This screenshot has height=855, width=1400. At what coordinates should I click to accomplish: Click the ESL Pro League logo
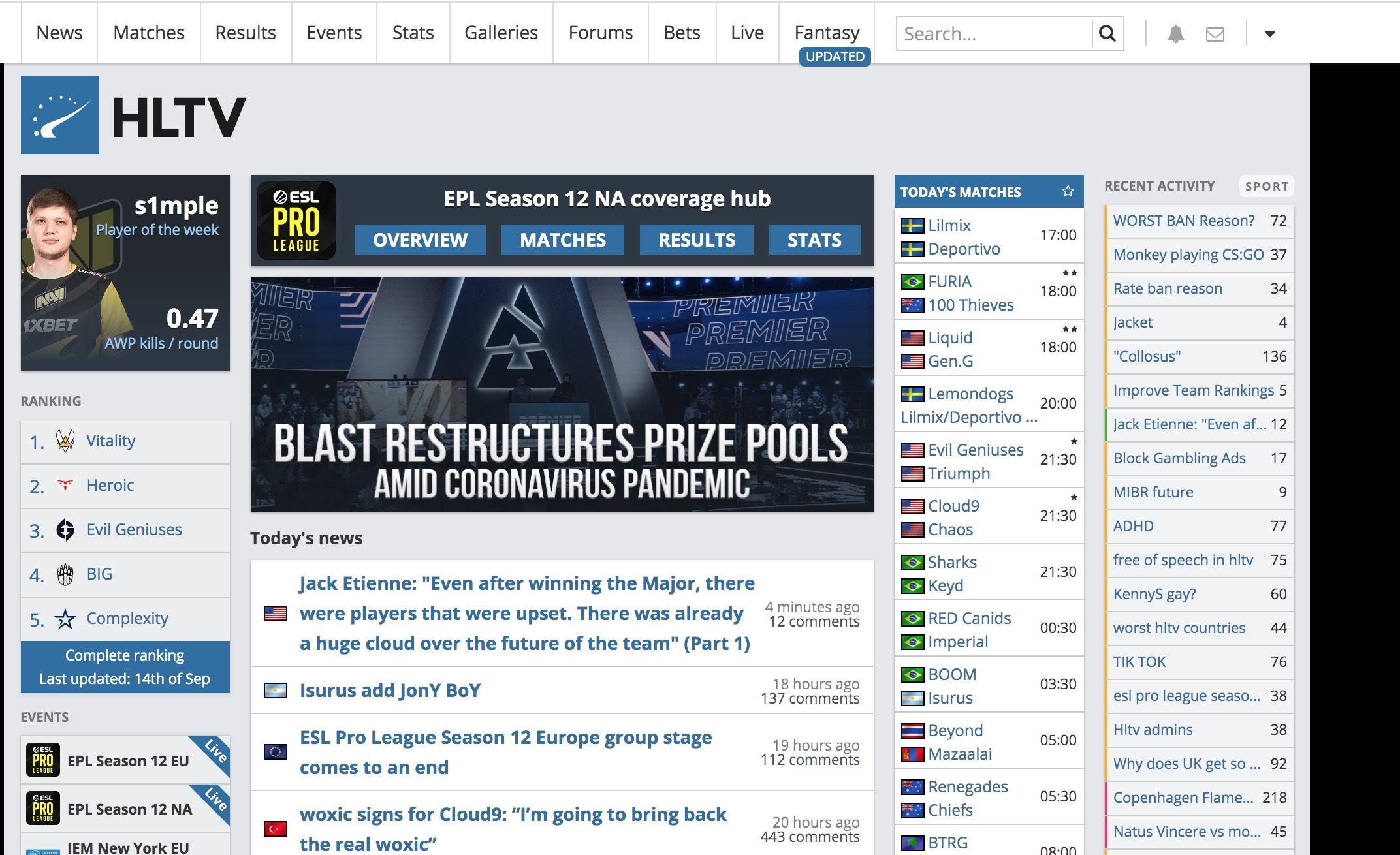pyautogui.click(x=296, y=221)
